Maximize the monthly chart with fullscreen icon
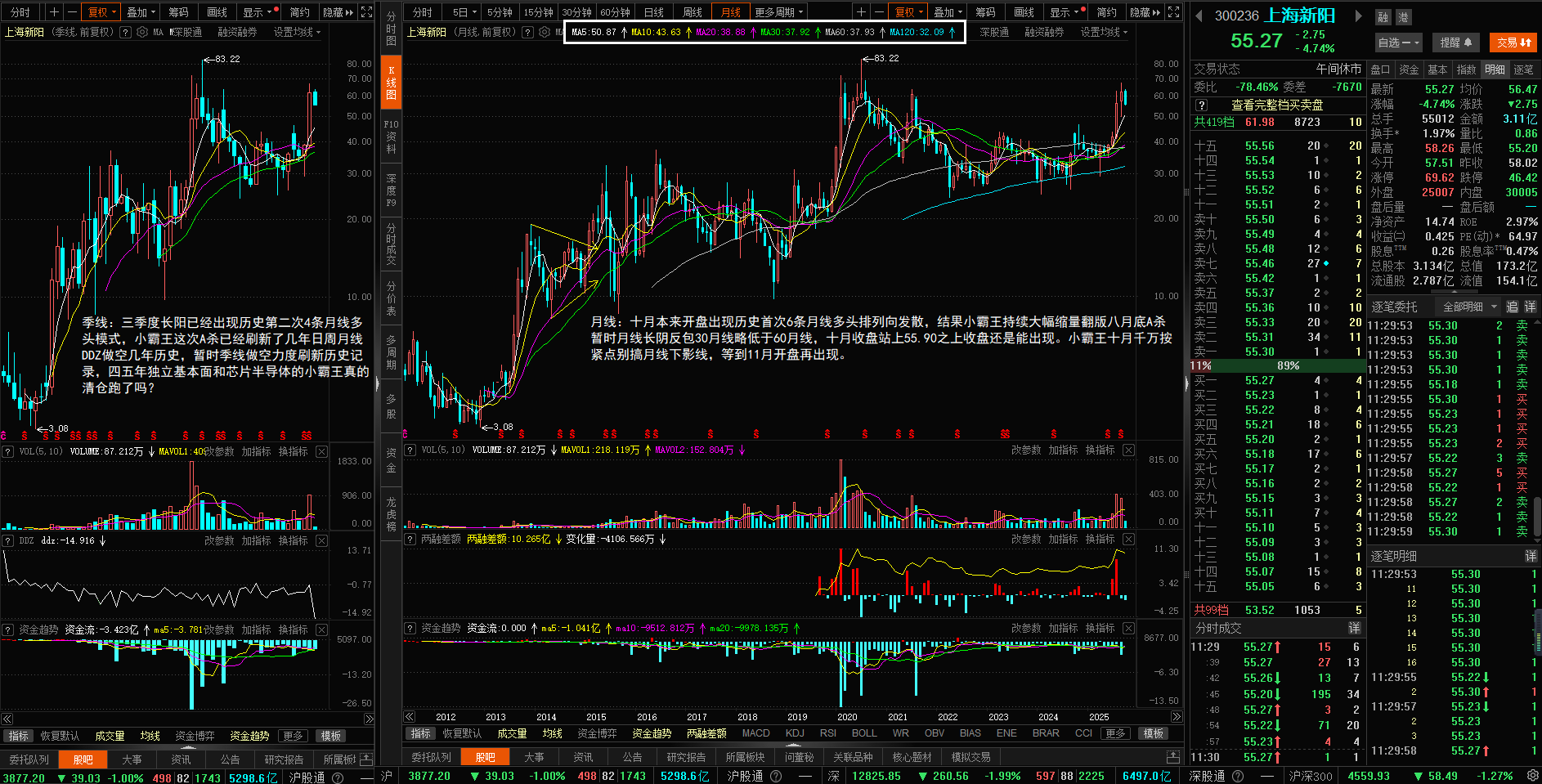The height and width of the screenshot is (784, 1542). click(1173, 12)
